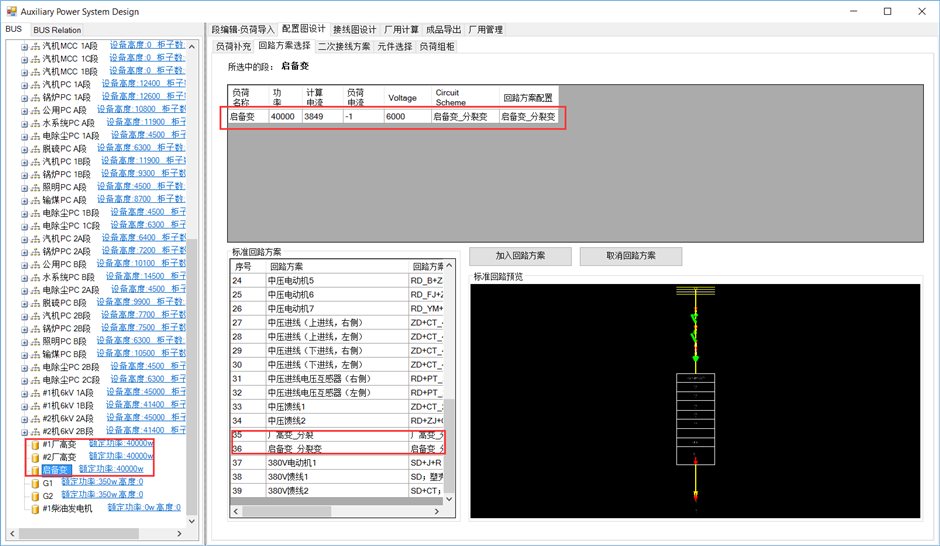Expand the 电除尘PC 1A段 node
The height and width of the screenshot is (546, 940).
click(x=24, y=136)
